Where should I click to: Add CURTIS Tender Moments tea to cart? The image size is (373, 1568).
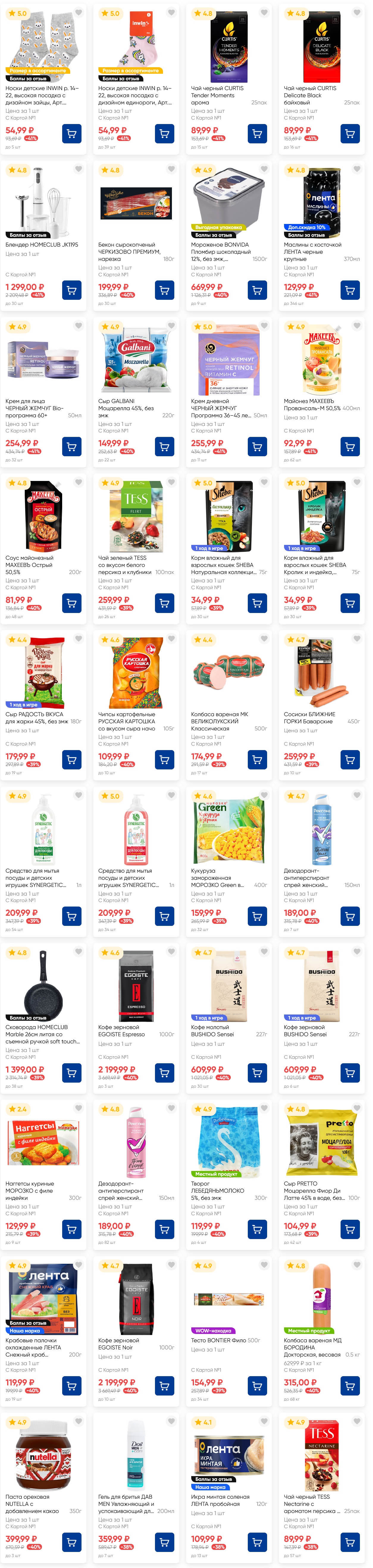[257, 133]
